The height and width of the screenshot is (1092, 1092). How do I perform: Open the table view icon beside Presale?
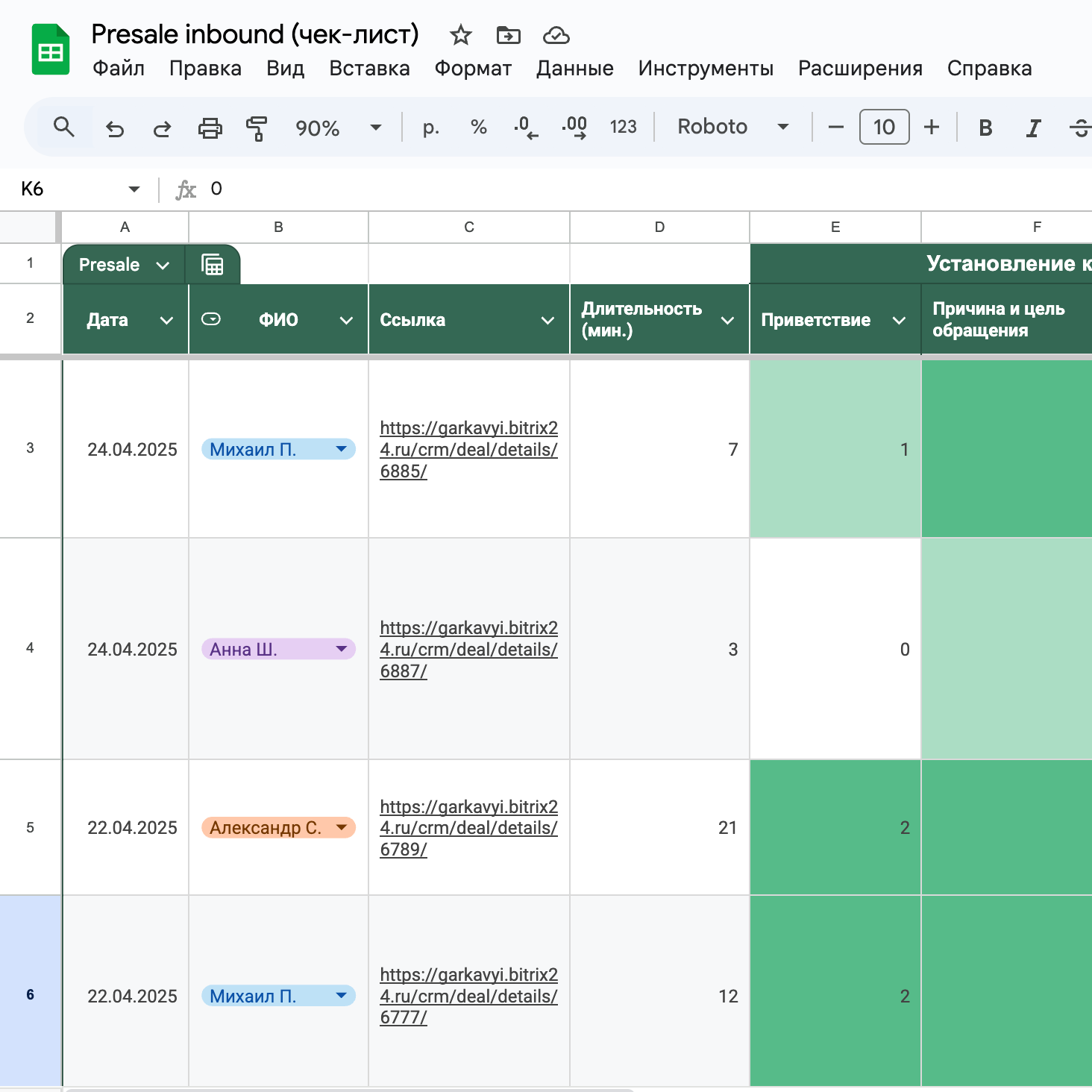213,265
